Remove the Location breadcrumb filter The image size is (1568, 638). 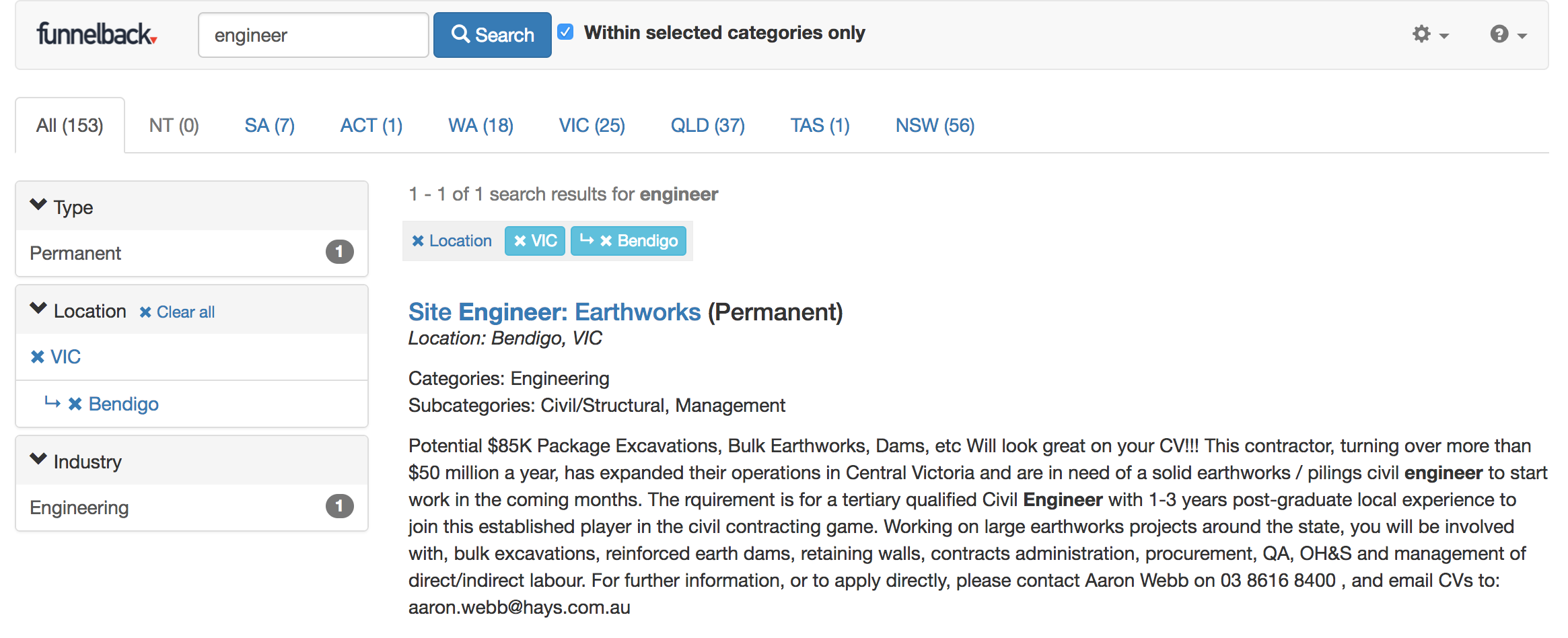[418, 241]
